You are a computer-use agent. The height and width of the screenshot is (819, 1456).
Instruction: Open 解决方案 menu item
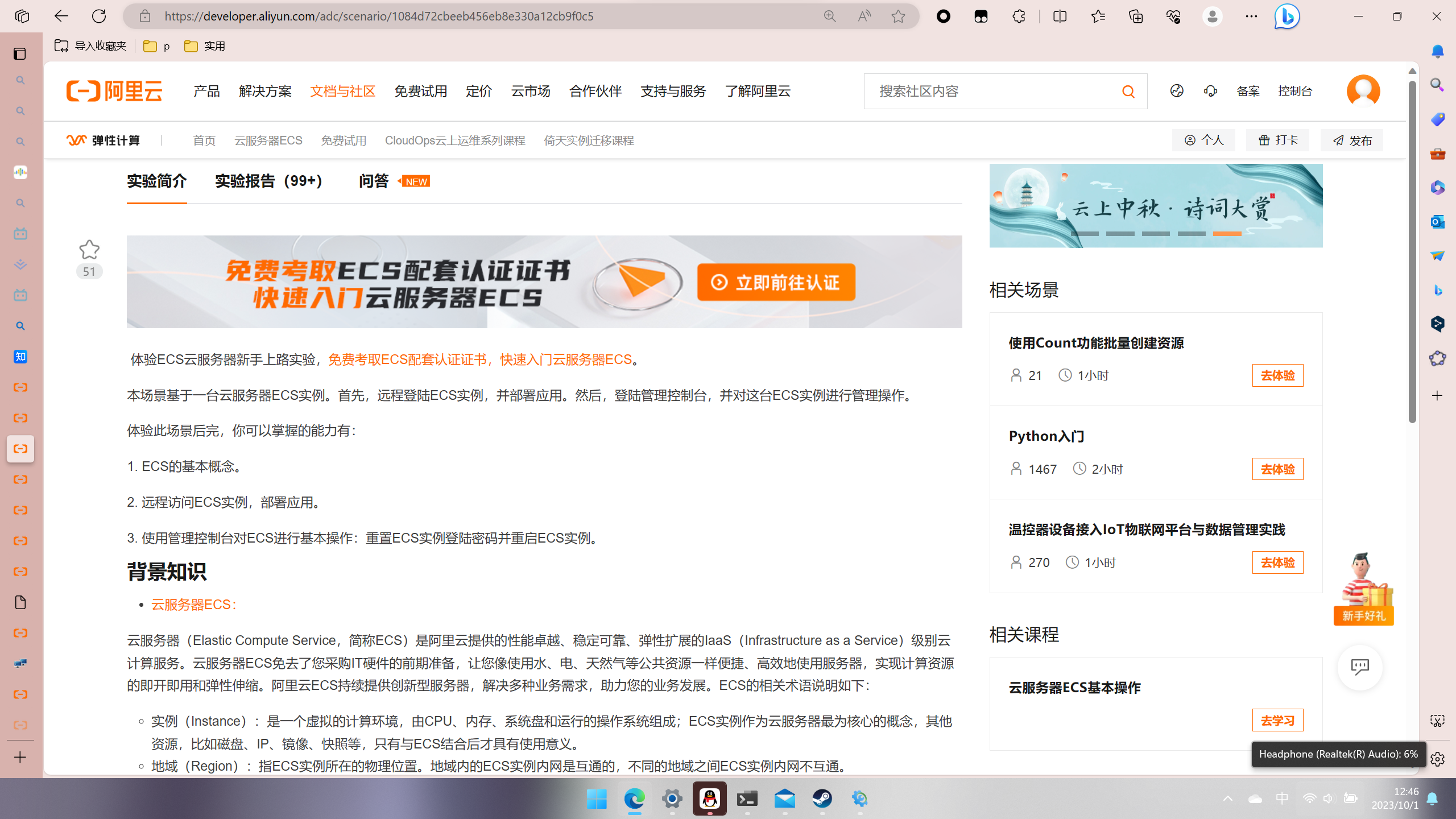(265, 91)
